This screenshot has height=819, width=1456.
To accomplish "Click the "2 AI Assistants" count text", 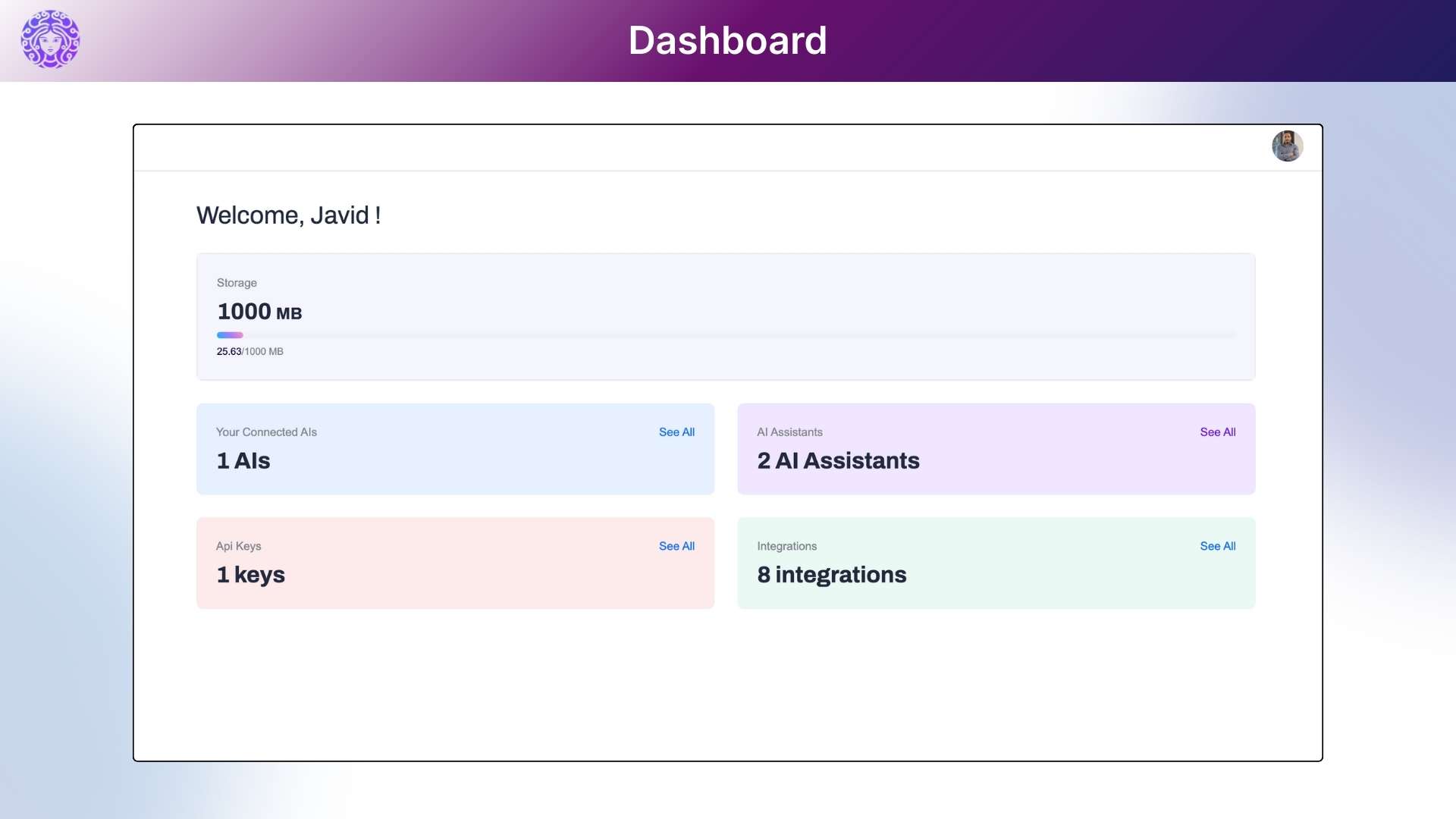I will tap(838, 461).
